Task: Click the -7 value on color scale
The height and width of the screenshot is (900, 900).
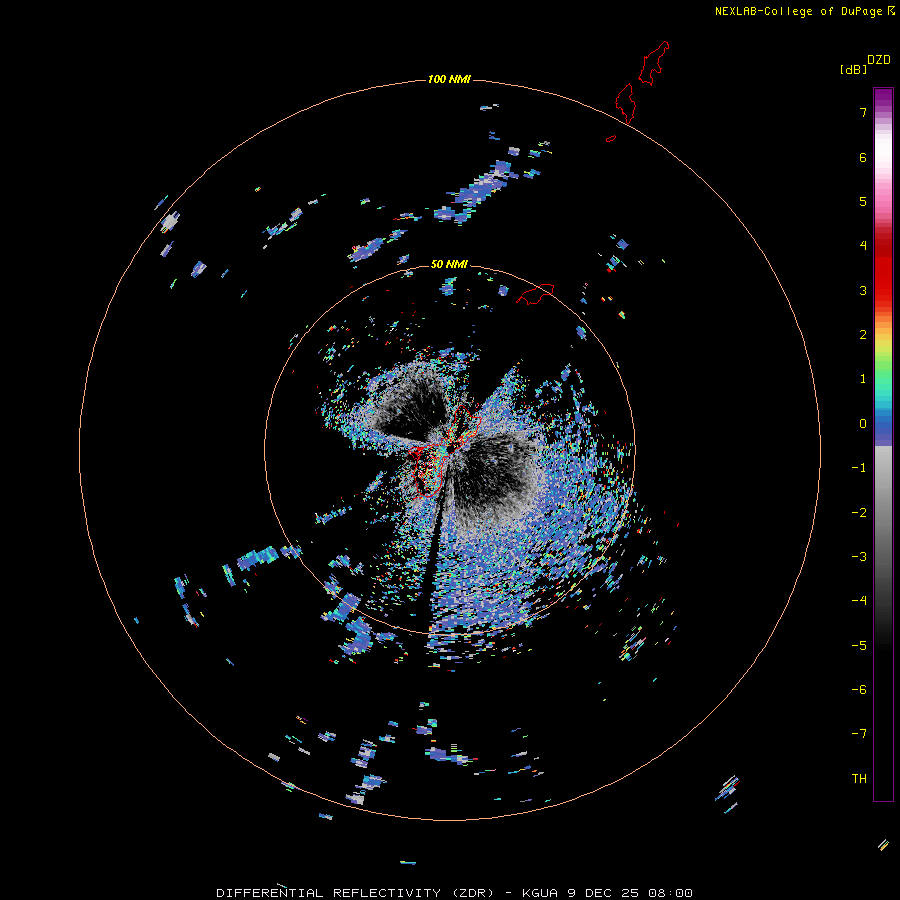Action: click(x=859, y=734)
